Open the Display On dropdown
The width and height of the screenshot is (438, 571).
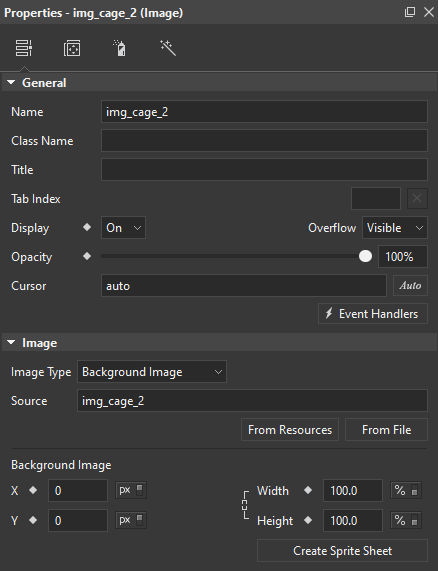(x=123, y=228)
